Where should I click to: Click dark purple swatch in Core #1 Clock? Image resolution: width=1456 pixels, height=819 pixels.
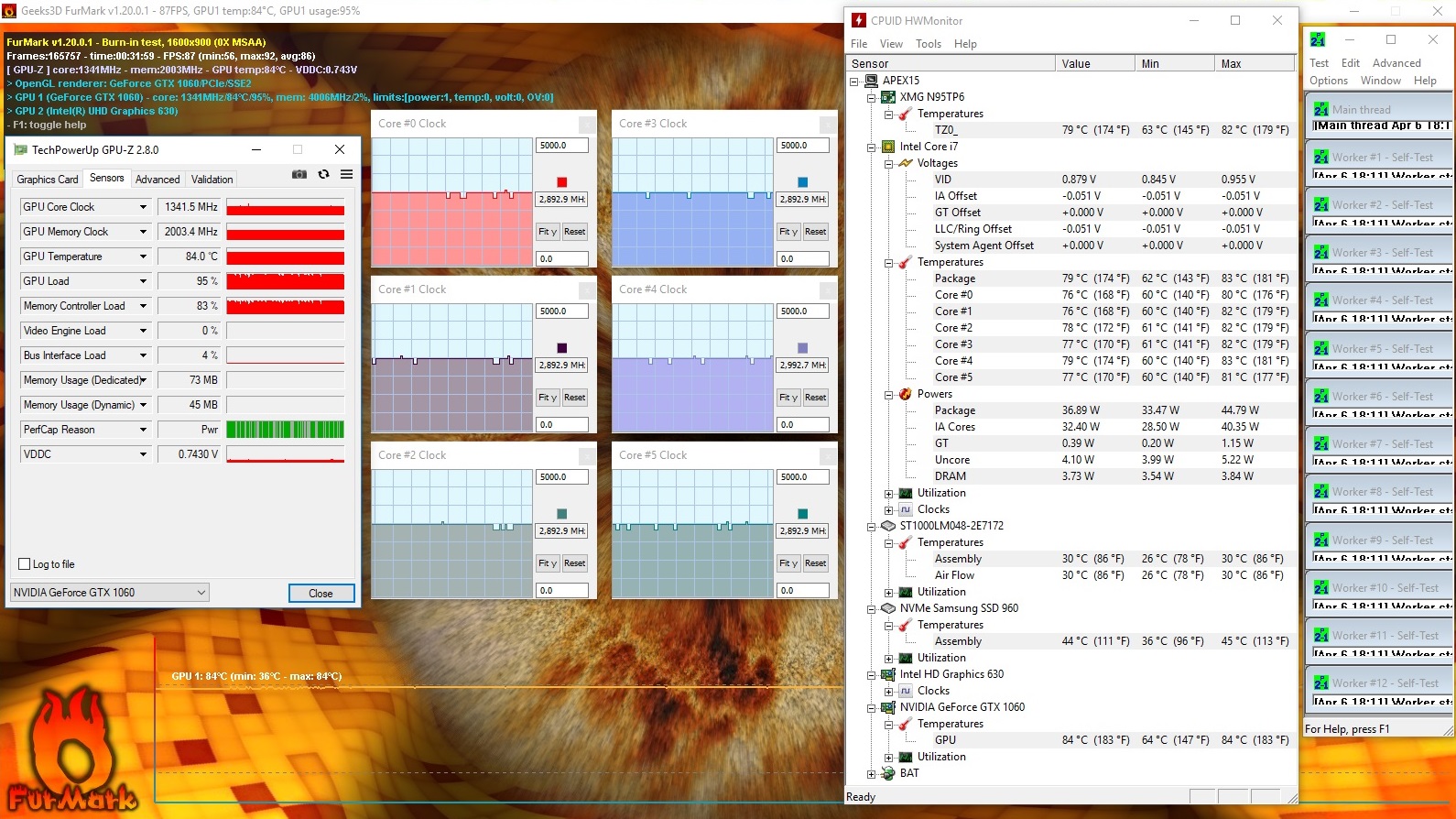pyautogui.click(x=562, y=348)
